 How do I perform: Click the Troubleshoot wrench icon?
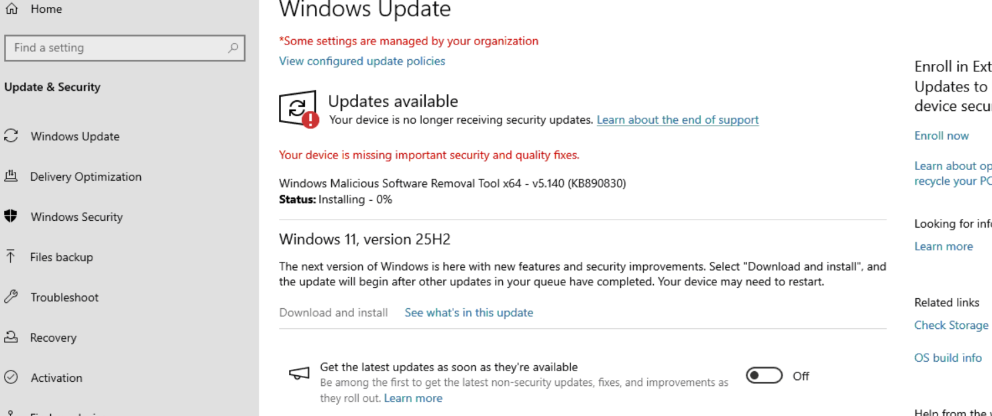coord(11,297)
